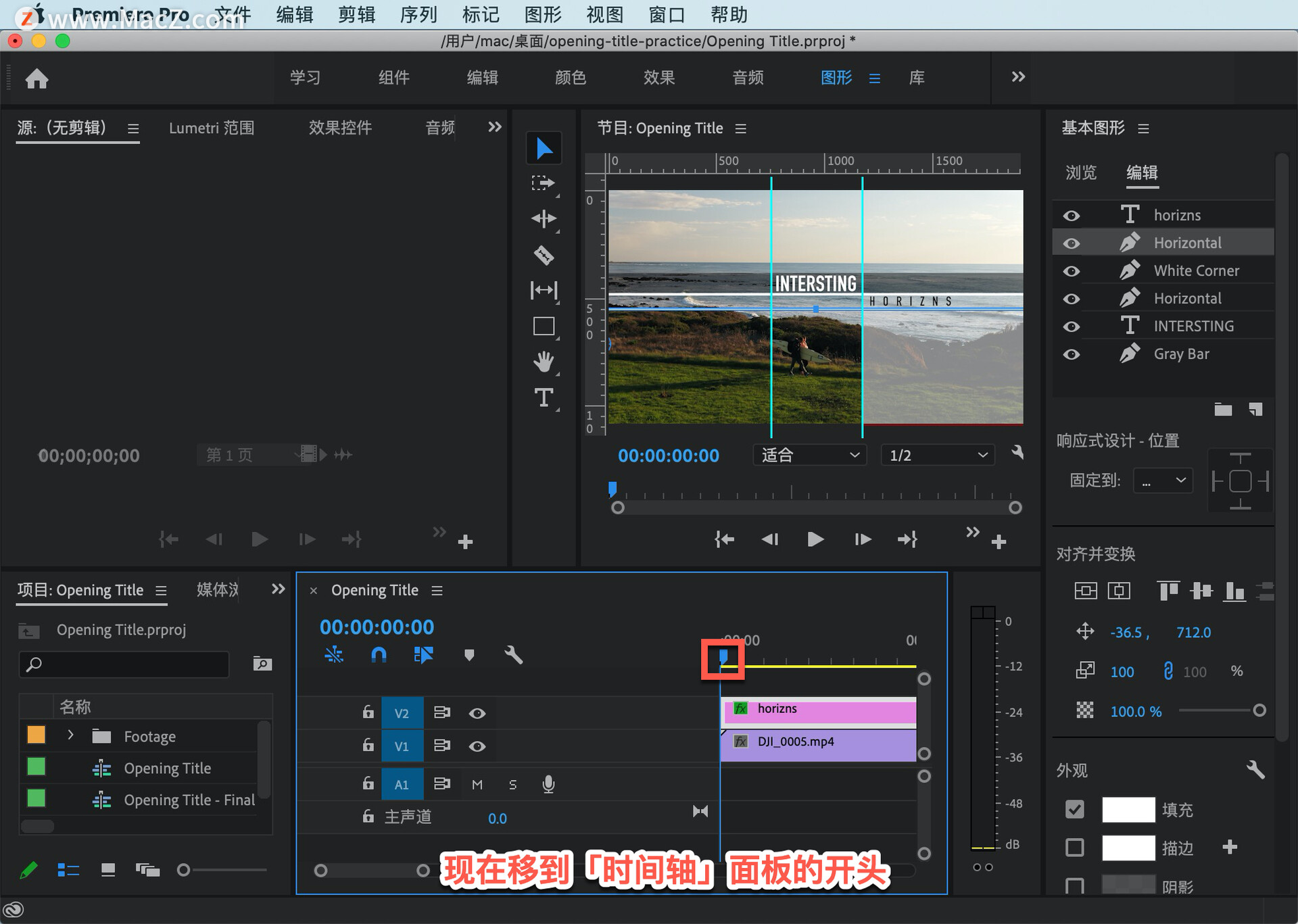Click the project search field
Image resolution: width=1298 pixels, height=924 pixels.
click(x=125, y=664)
